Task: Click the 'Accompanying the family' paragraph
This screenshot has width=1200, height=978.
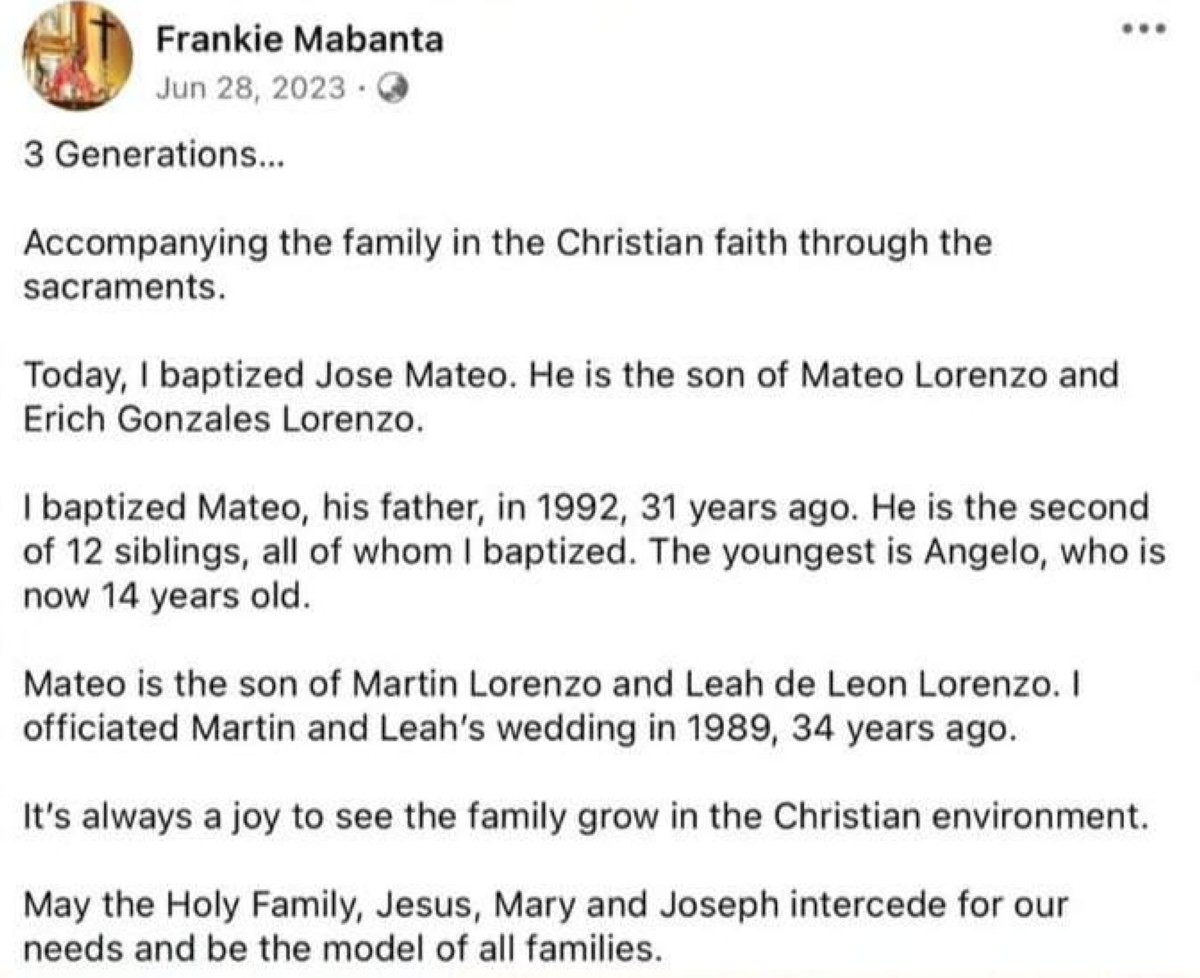Action: click(507, 264)
